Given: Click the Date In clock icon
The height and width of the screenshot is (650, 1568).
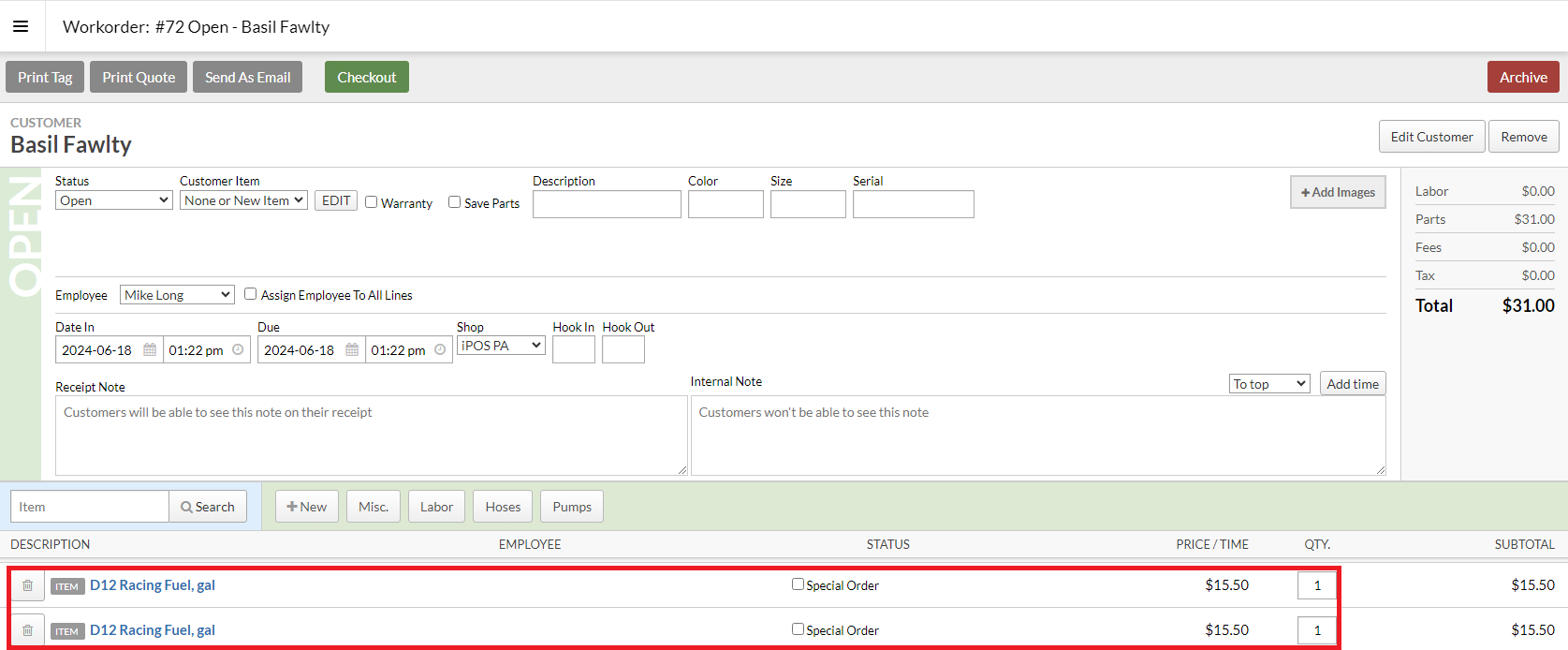Looking at the screenshot, I should coord(238,350).
